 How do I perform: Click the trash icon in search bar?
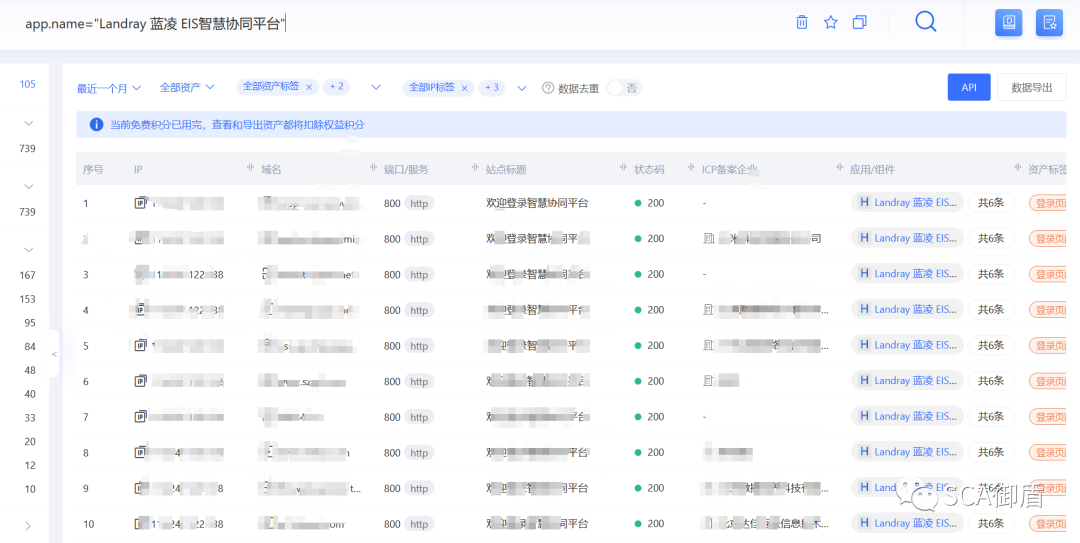point(802,22)
